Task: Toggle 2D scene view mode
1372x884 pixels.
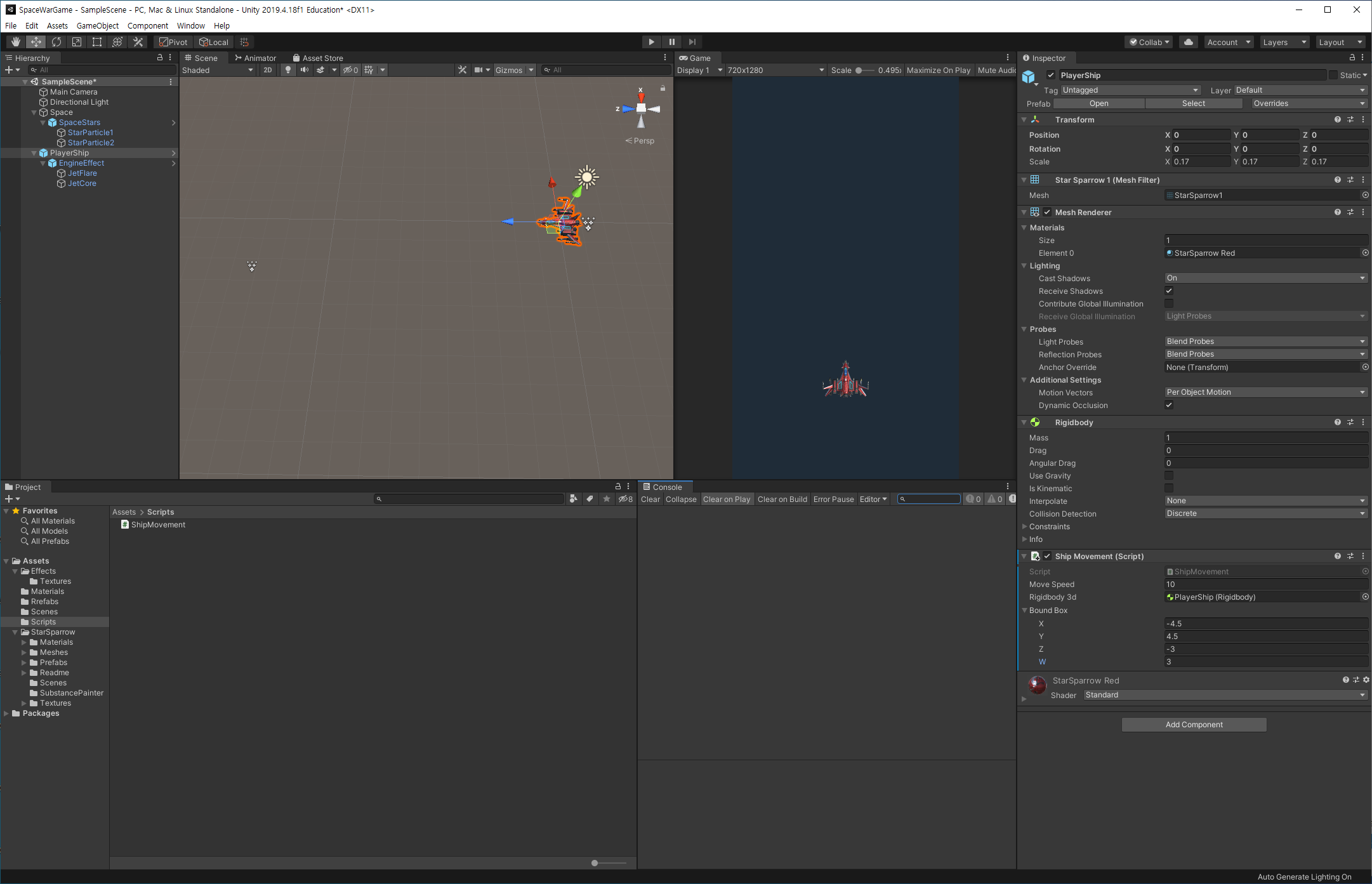Action: (x=268, y=70)
